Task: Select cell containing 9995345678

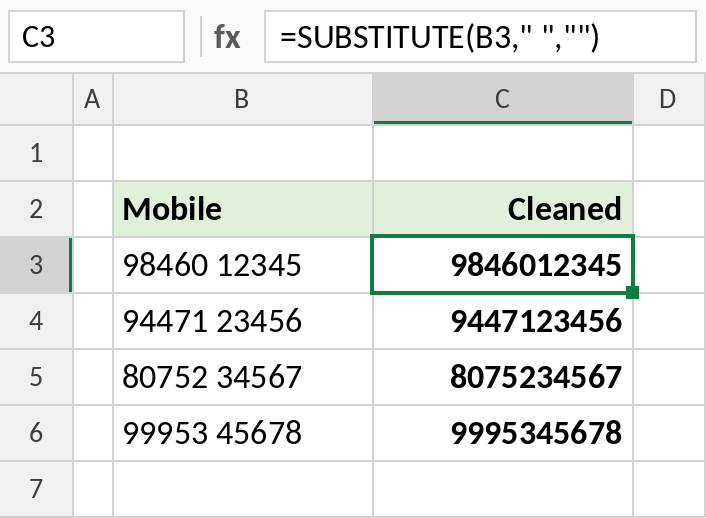Action: [x=503, y=432]
